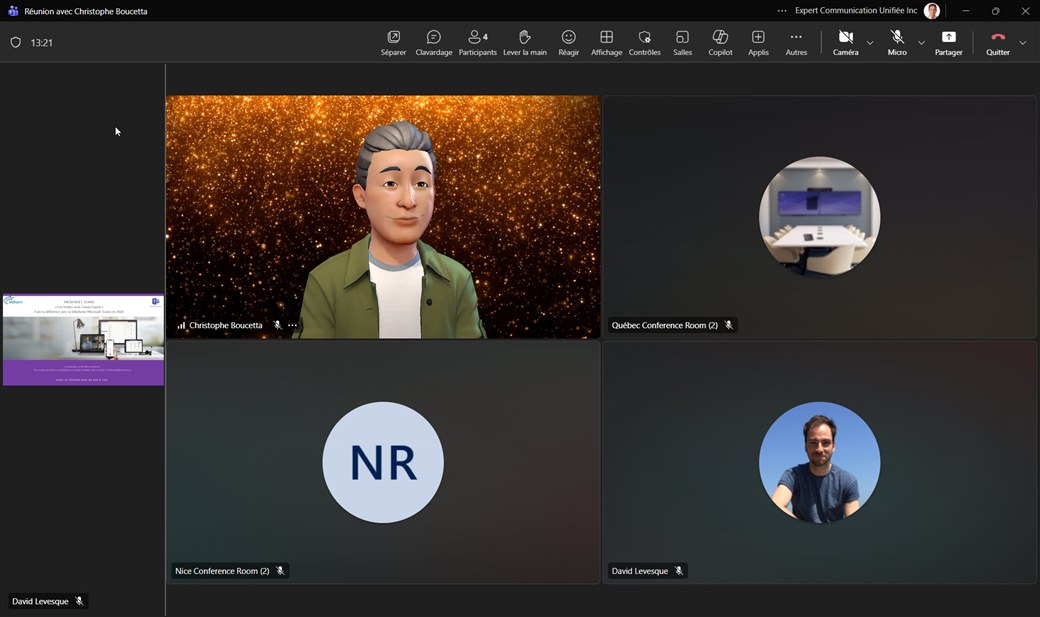Expand the Caméra options arrow
The height and width of the screenshot is (617, 1040).
pos(870,43)
